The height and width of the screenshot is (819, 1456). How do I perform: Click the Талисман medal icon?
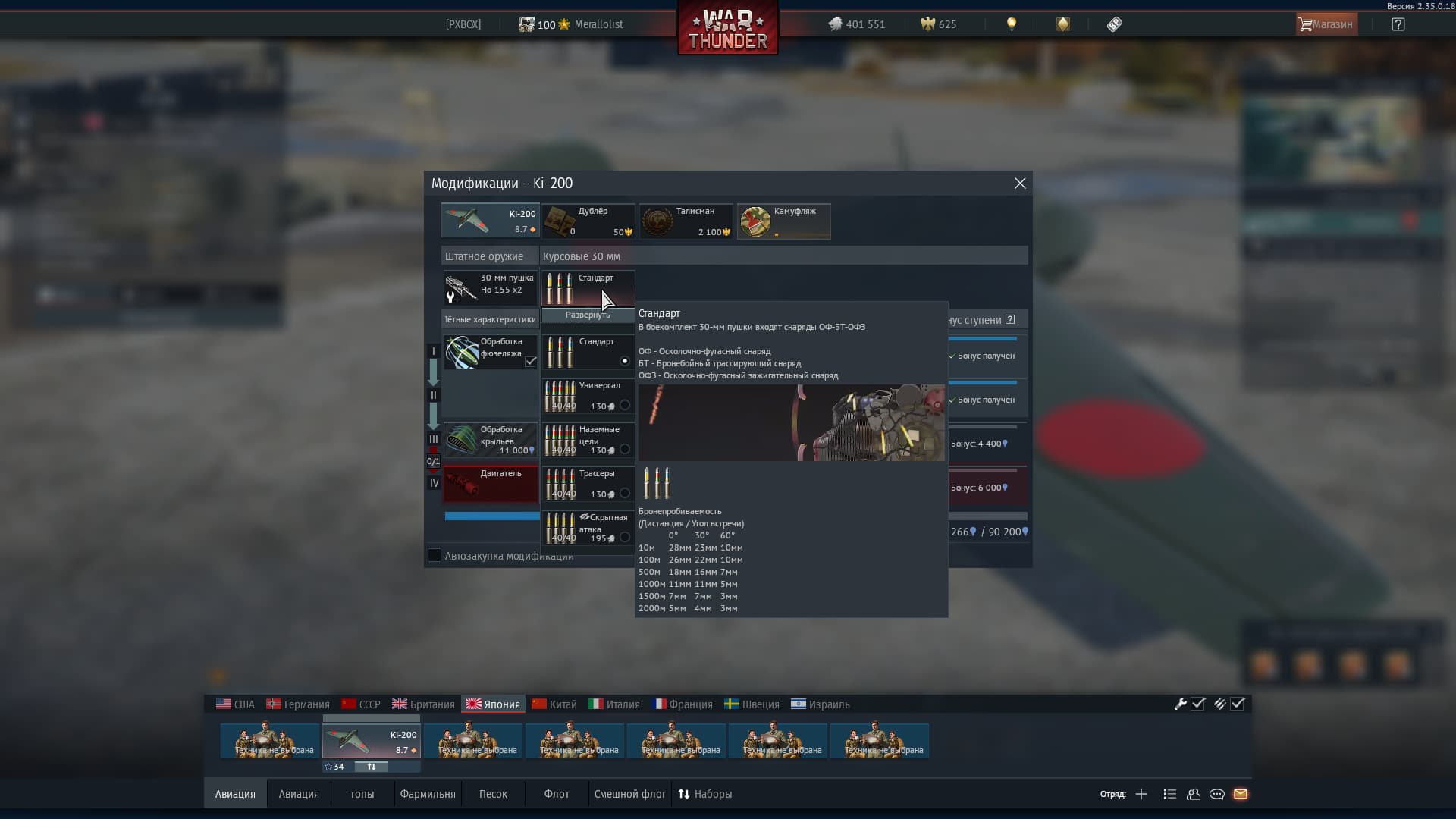tap(657, 221)
